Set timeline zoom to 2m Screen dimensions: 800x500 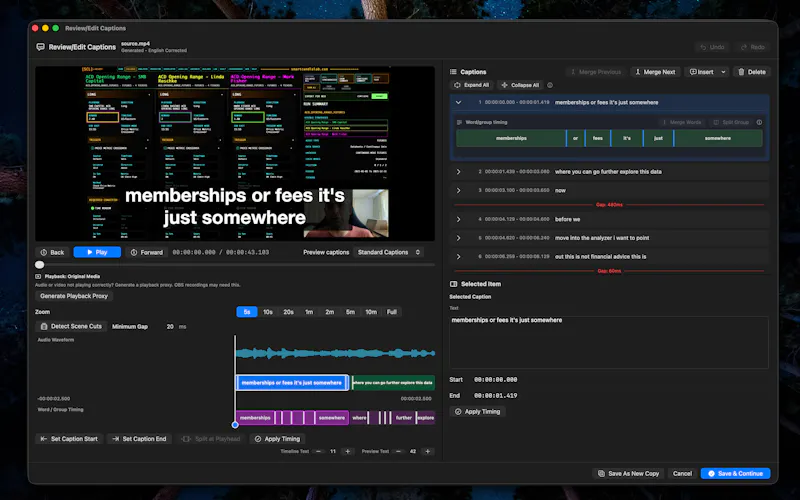click(x=330, y=312)
